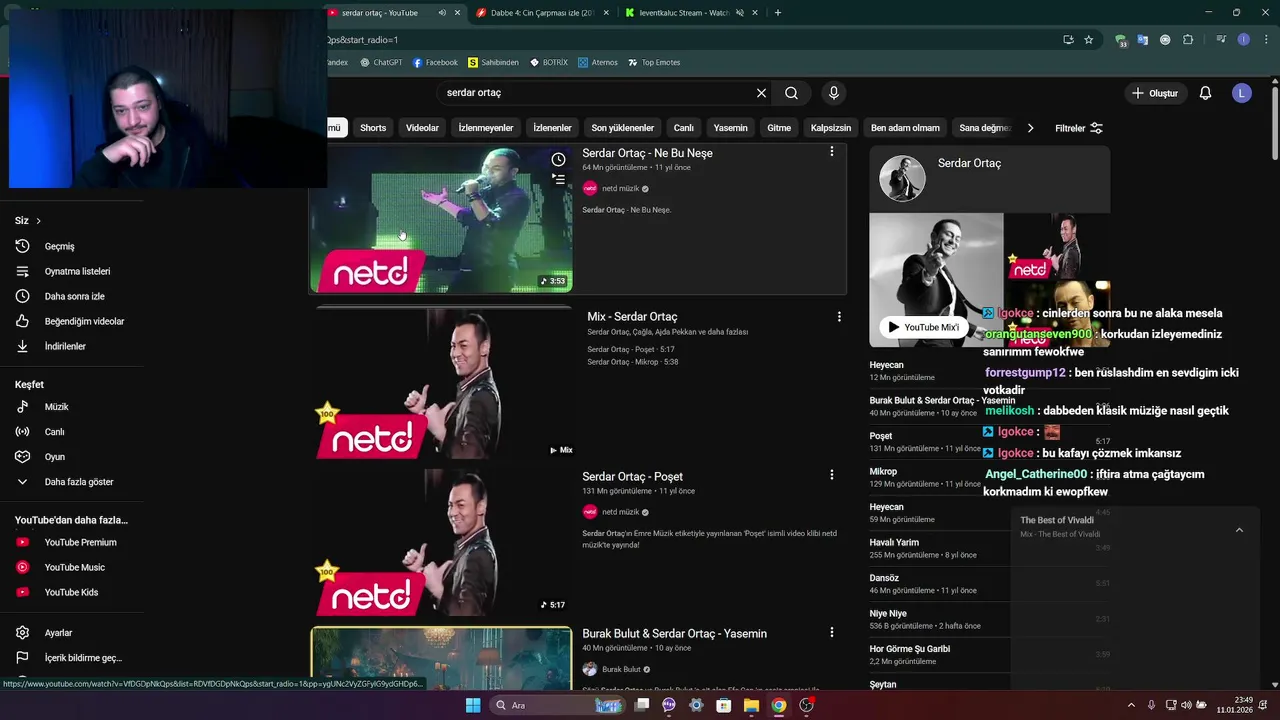Open the Filtreler filter menu
The height and width of the screenshot is (720, 1280).
tap(1079, 128)
